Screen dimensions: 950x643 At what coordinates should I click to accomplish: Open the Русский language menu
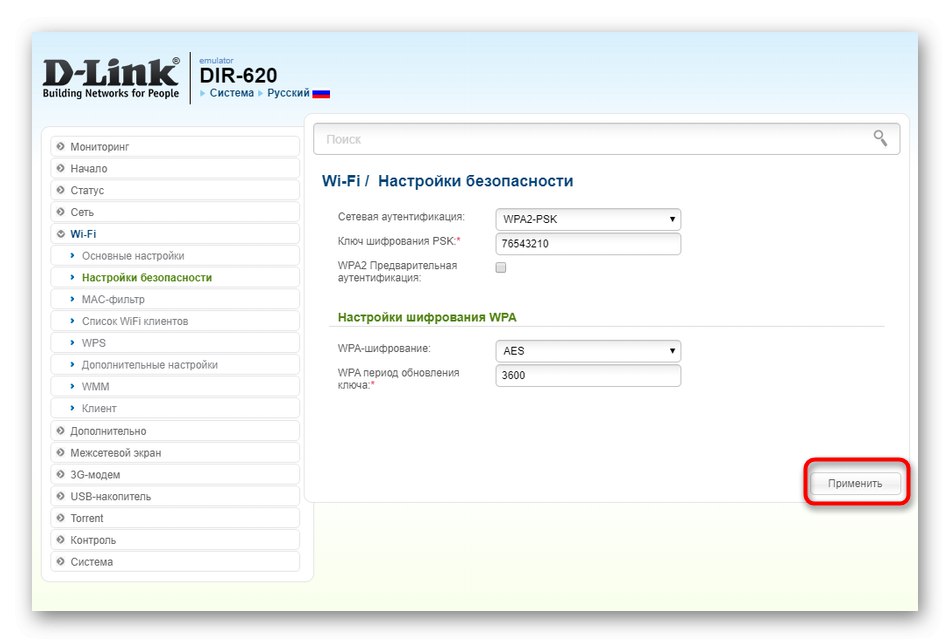[288, 93]
